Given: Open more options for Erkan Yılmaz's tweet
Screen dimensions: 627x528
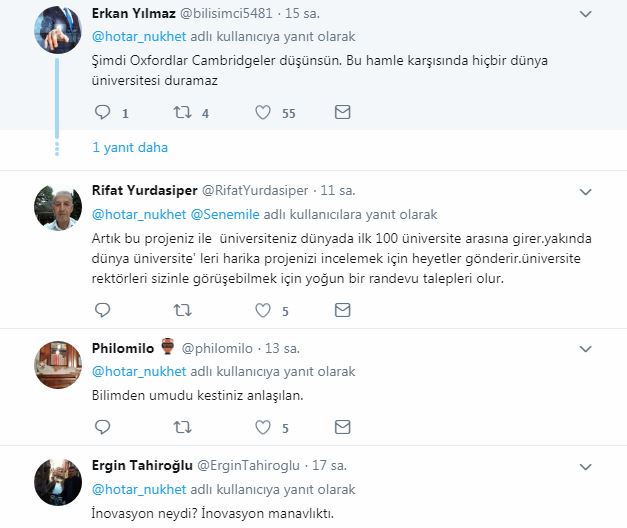Looking at the screenshot, I should coord(586,16).
